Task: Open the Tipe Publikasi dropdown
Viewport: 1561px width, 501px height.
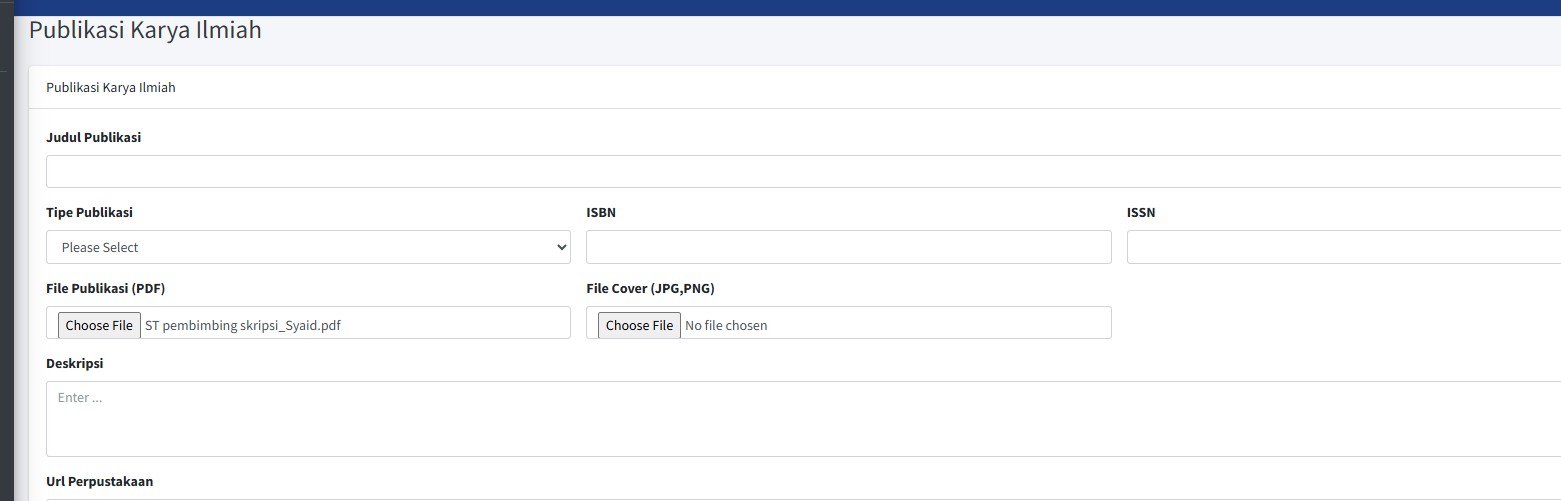Action: tap(308, 247)
